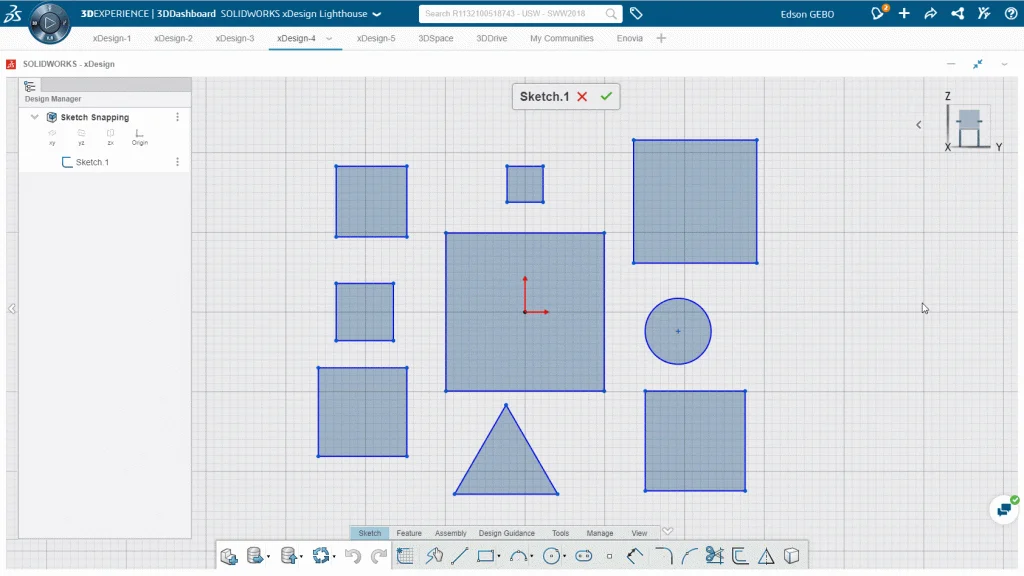
Task: Open the social share network icon
Action: pyautogui.click(x=957, y=13)
